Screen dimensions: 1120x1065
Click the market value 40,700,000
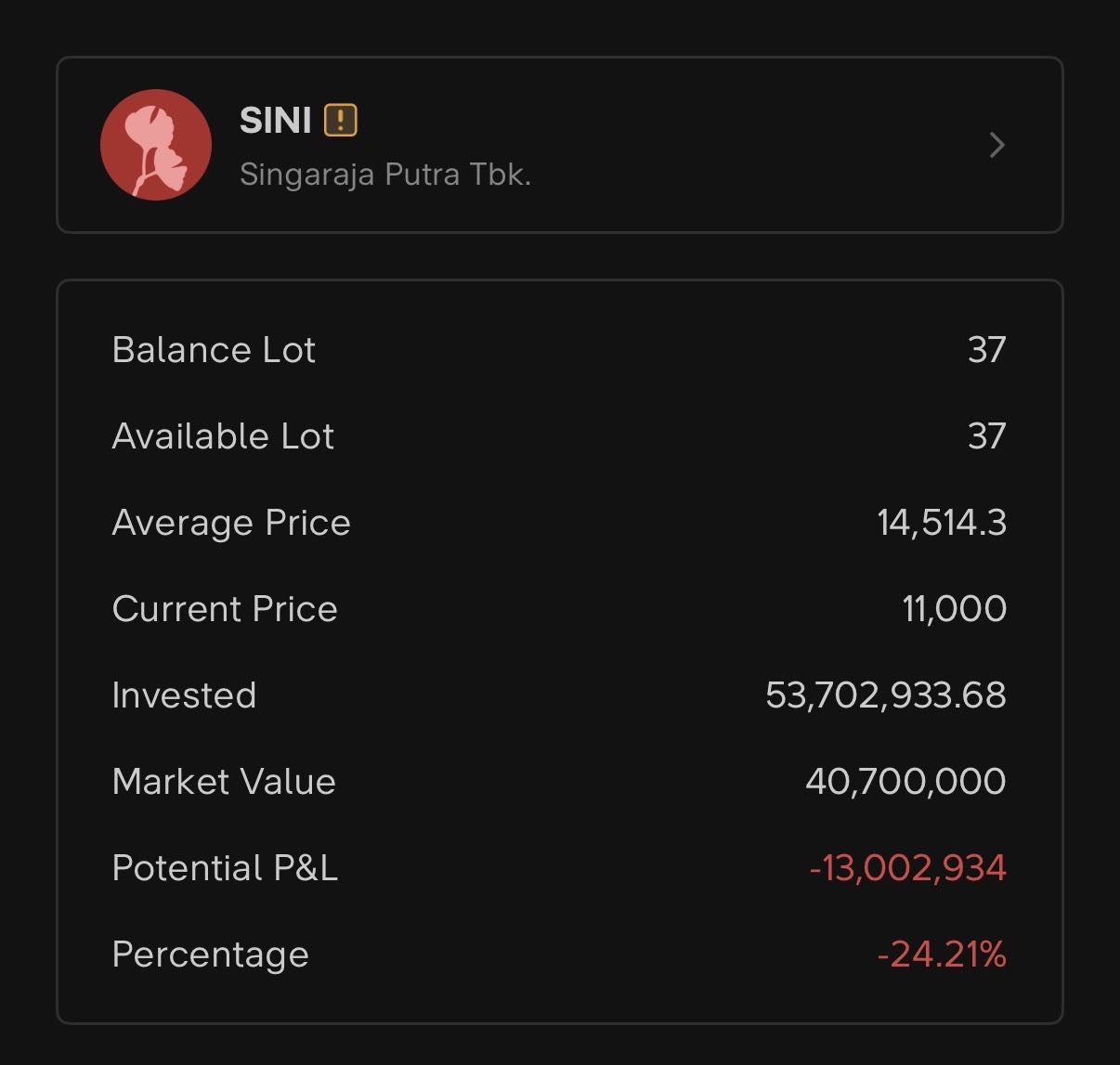coord(905,782)
